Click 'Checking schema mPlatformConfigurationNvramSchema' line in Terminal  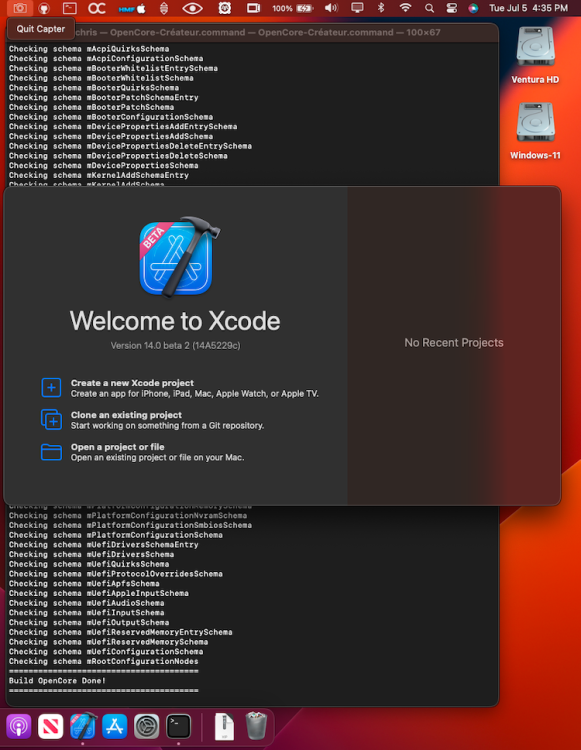128,516
